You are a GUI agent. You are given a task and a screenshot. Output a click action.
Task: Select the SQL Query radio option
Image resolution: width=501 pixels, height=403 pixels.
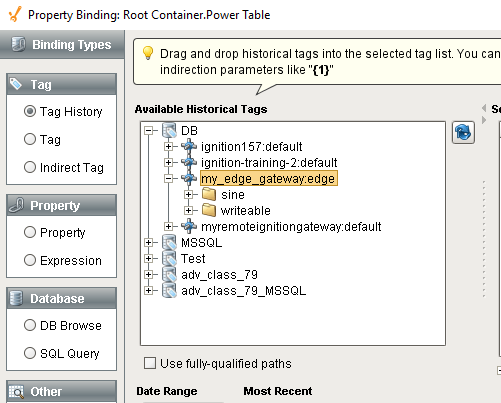click(x=30, y=353)
